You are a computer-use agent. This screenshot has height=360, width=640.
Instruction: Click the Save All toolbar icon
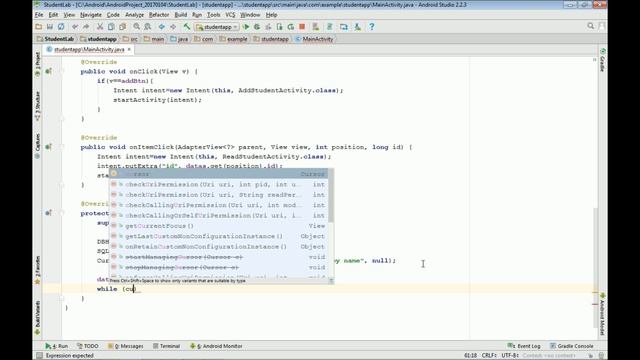click(50, 27)
